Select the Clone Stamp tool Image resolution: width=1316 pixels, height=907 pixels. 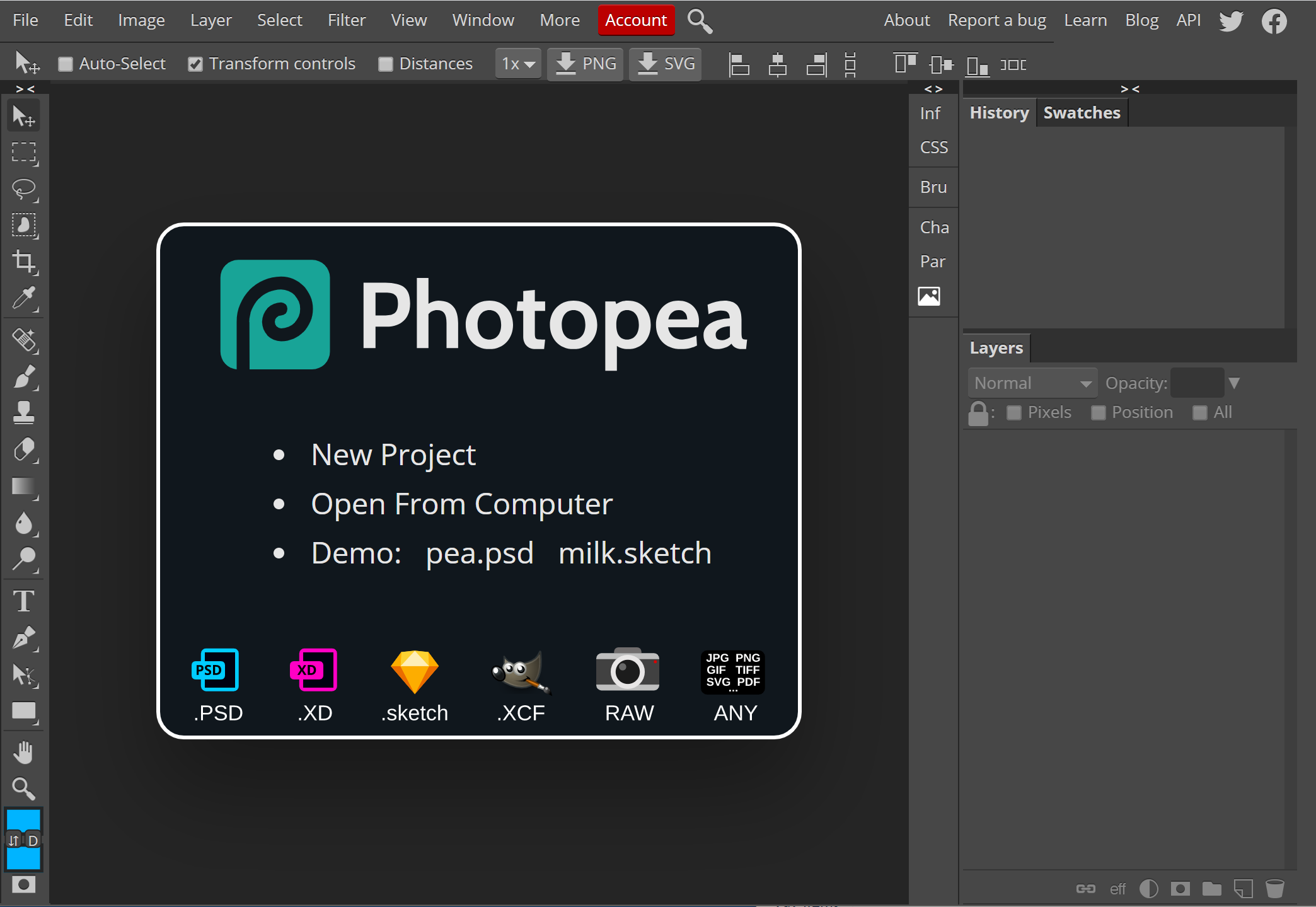pyautogui.click(x=24, y=413)
